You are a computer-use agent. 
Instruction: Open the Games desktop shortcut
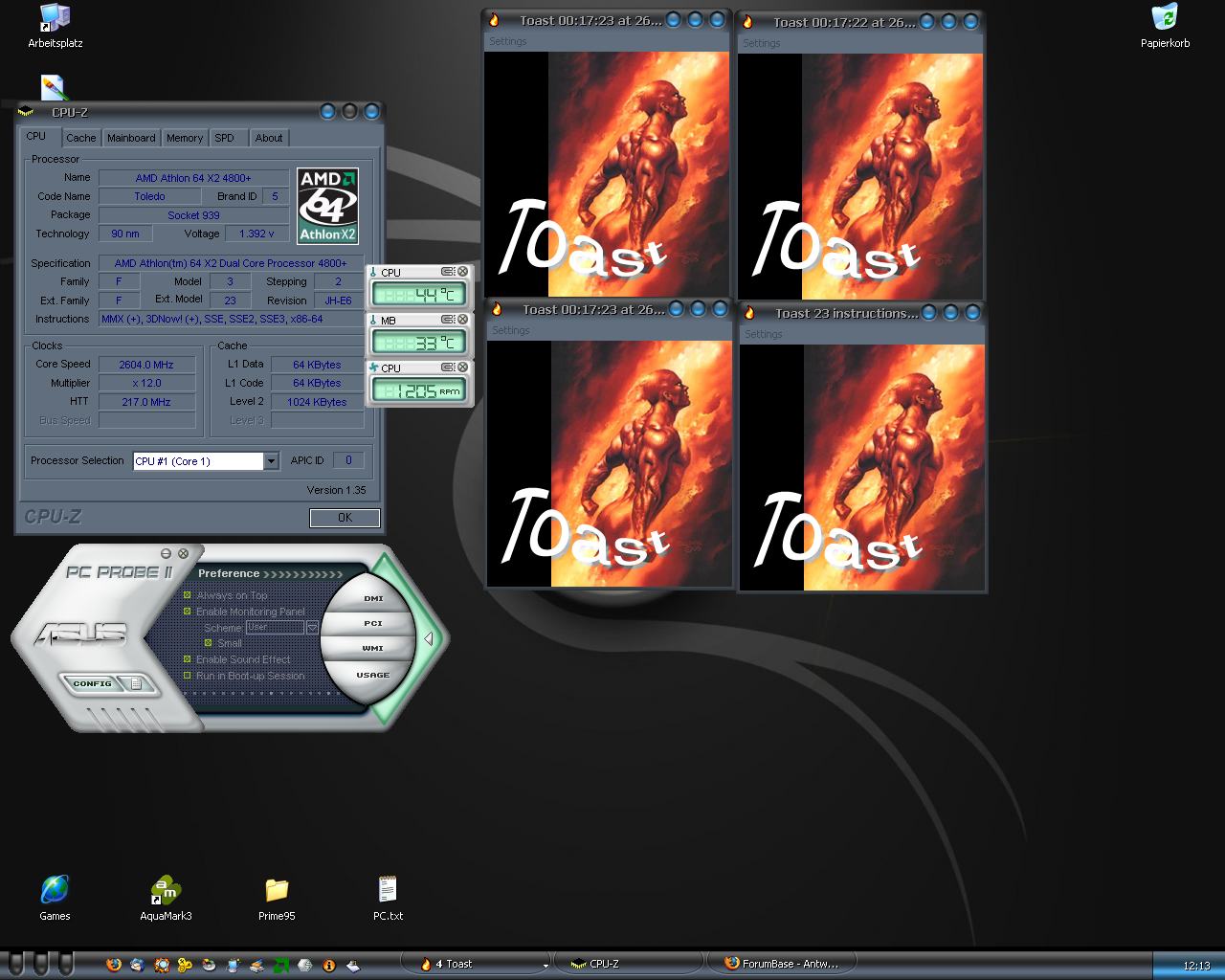(x=55, y=898)
